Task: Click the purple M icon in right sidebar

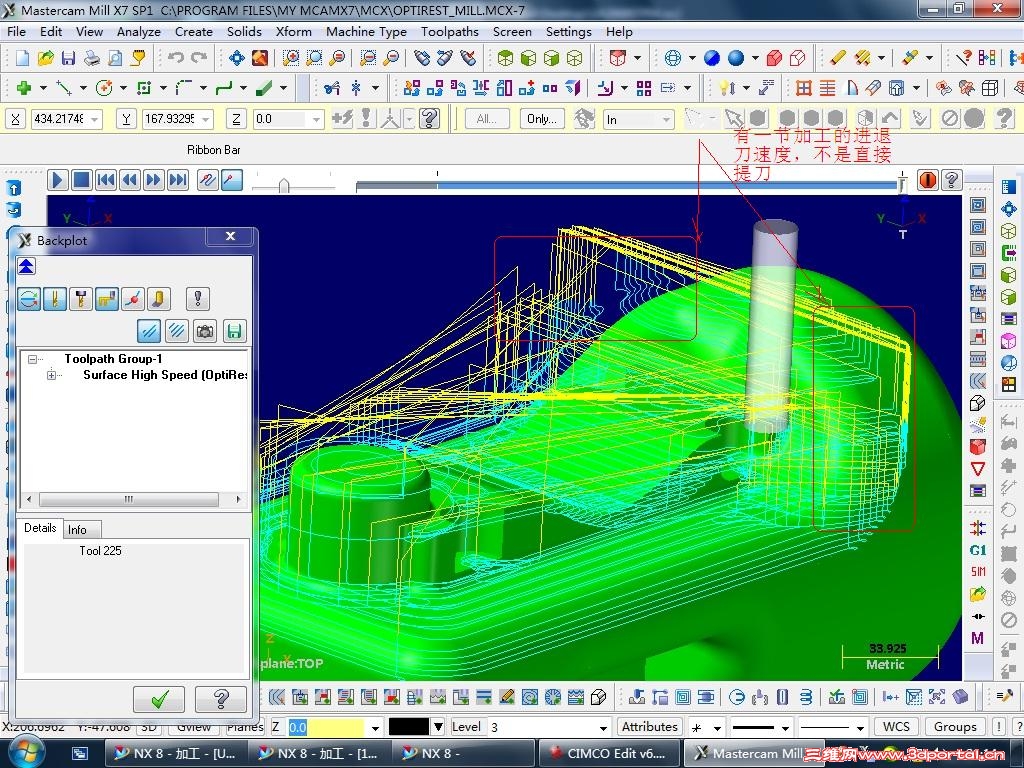Action: [978, 638]
